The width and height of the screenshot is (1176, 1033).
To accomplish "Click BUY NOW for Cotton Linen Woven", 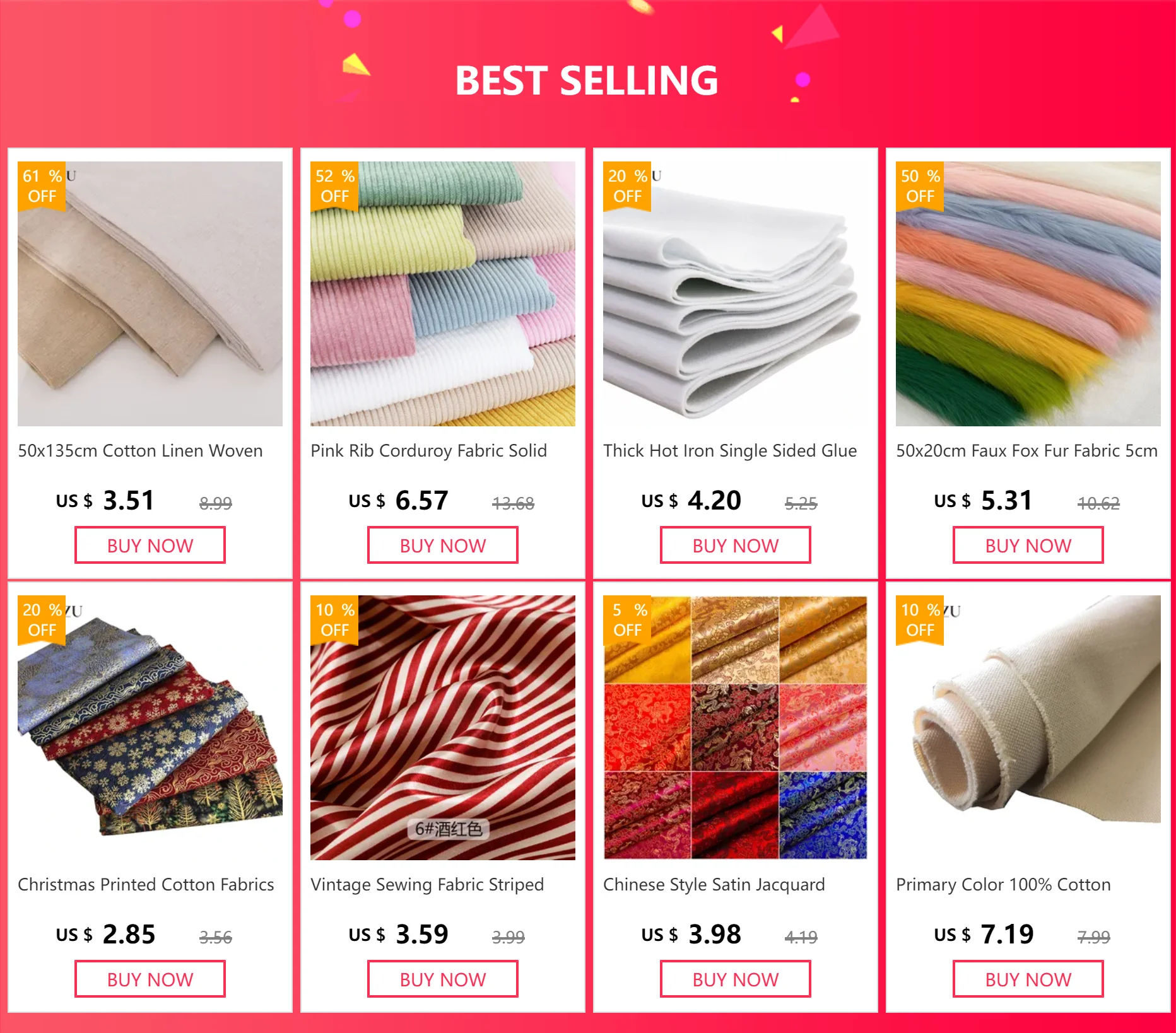I will coord(150,545).
